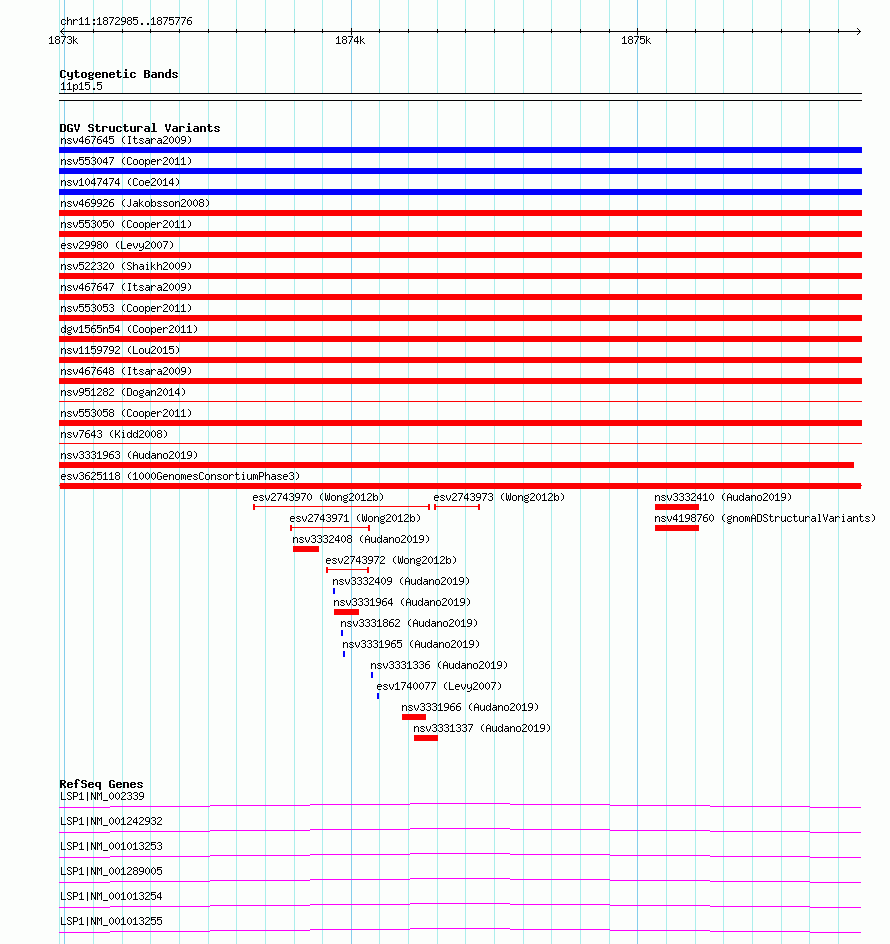Select nsv7643 (Kidd2008) label
The image size is (890, 944).
tap(114, 435)
